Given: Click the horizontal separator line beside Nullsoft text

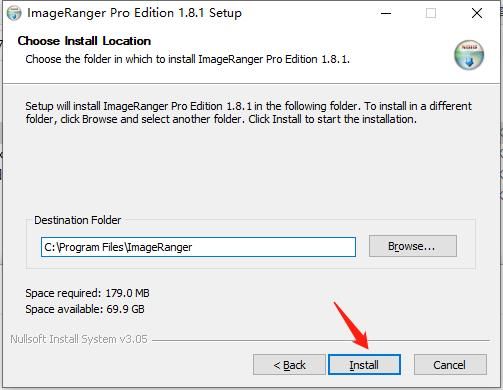Looking at the screenshot, I should click(321, 340).
